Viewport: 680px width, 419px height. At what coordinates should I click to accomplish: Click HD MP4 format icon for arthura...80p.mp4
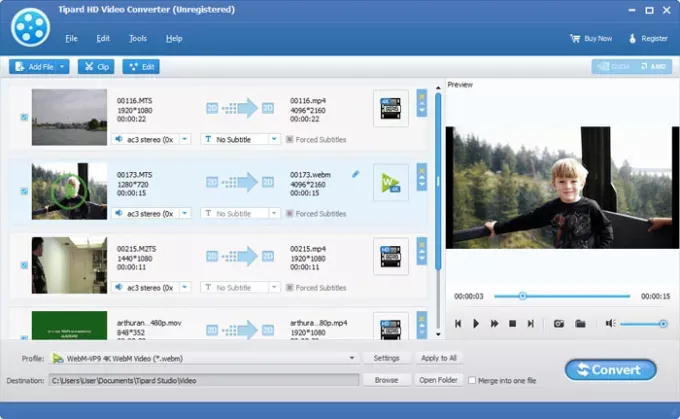[x=391, y=327]
